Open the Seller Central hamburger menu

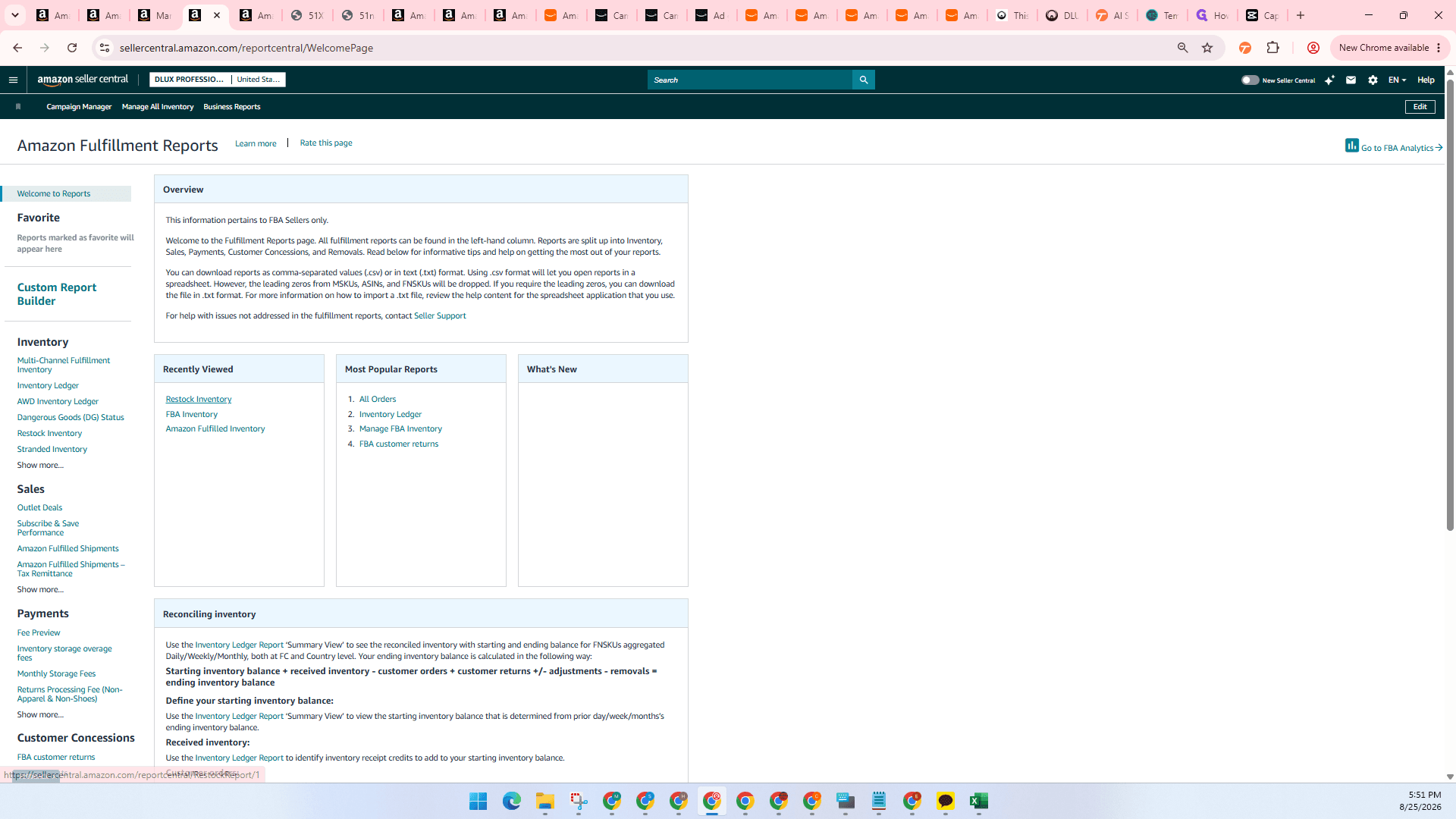click(x=13, y=80)
